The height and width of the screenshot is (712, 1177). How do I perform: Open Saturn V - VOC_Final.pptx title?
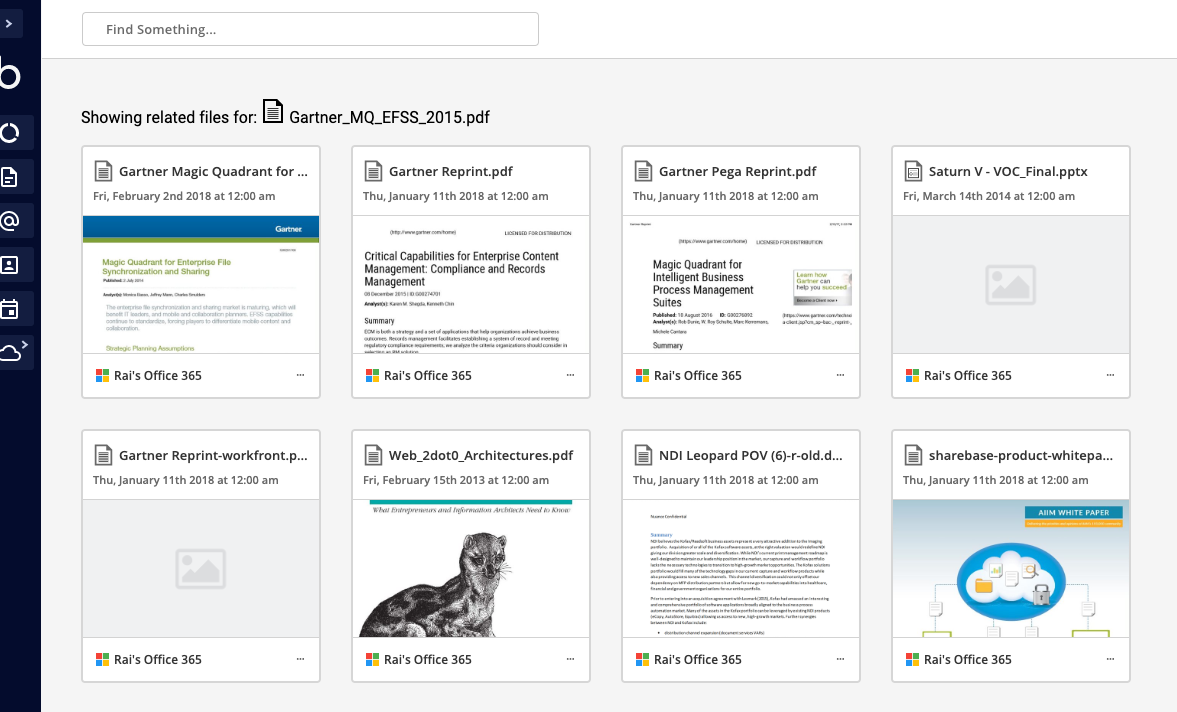[x=1008, y=172]
